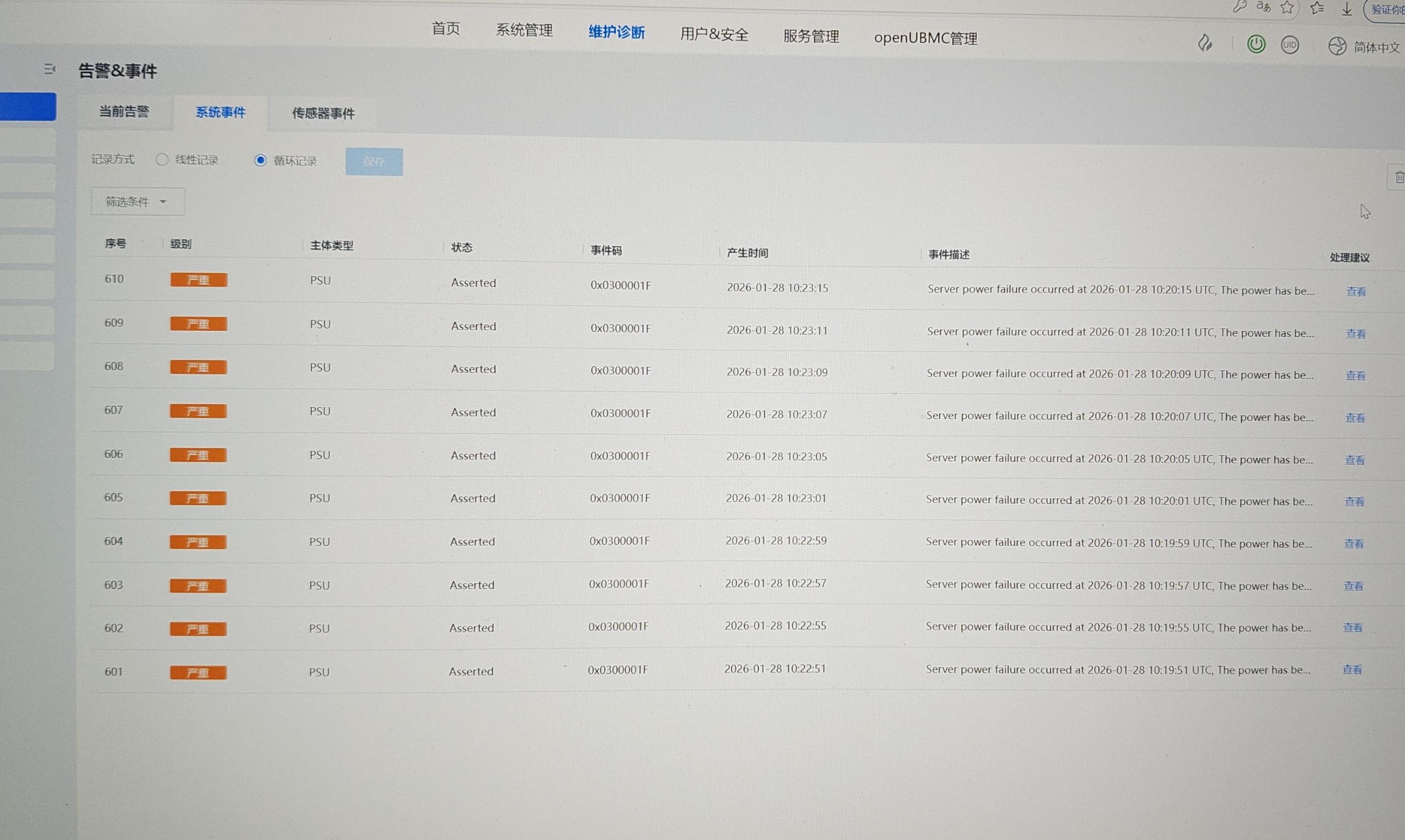1405x840 pixels.
Task: Open the openUBMC管理 menu
Action: coord(925,38)
